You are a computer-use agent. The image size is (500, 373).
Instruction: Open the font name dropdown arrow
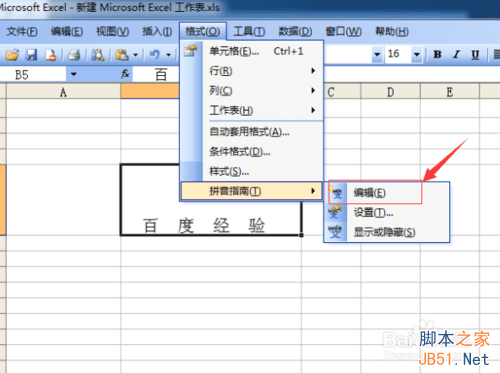tap(377, 54)
